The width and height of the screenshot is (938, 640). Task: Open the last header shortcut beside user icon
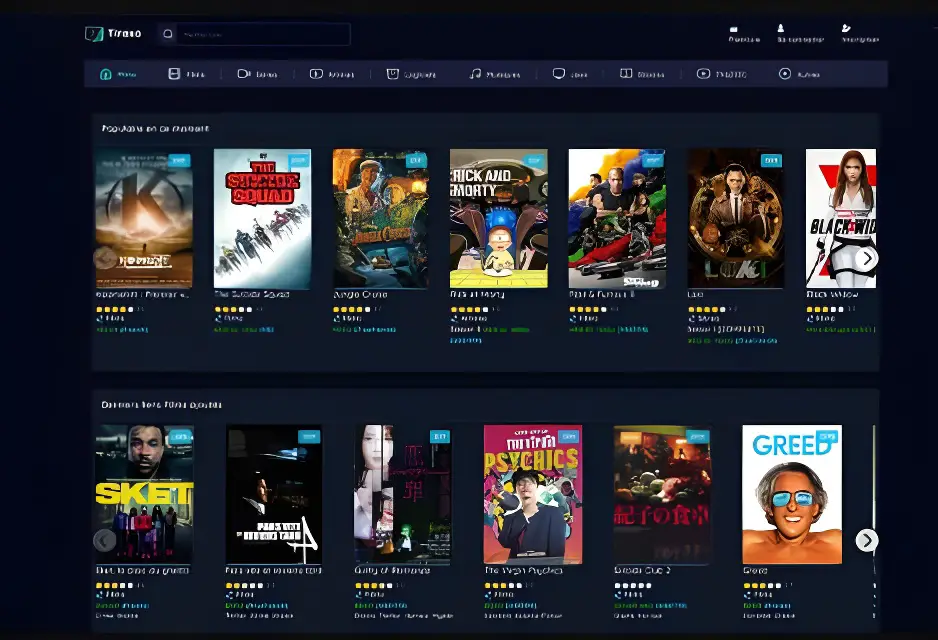[x=846, y=28]
